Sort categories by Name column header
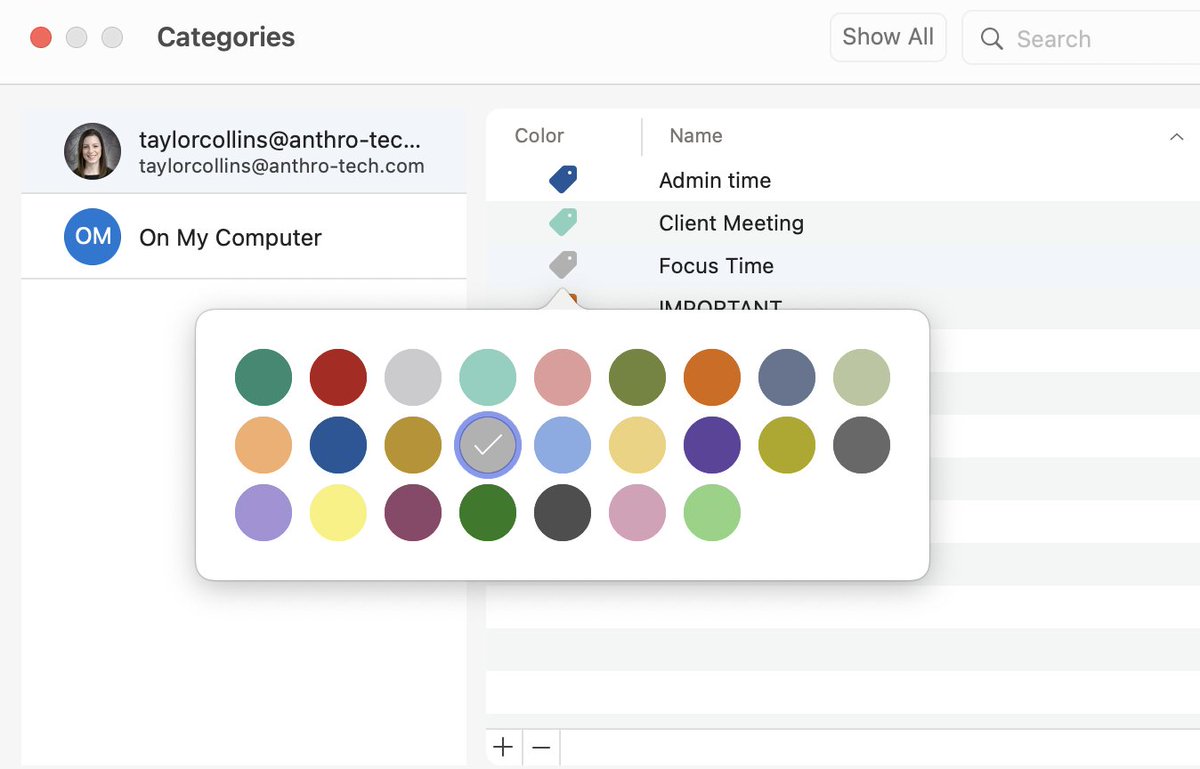 pyautogui.click(x=696, y=136)
